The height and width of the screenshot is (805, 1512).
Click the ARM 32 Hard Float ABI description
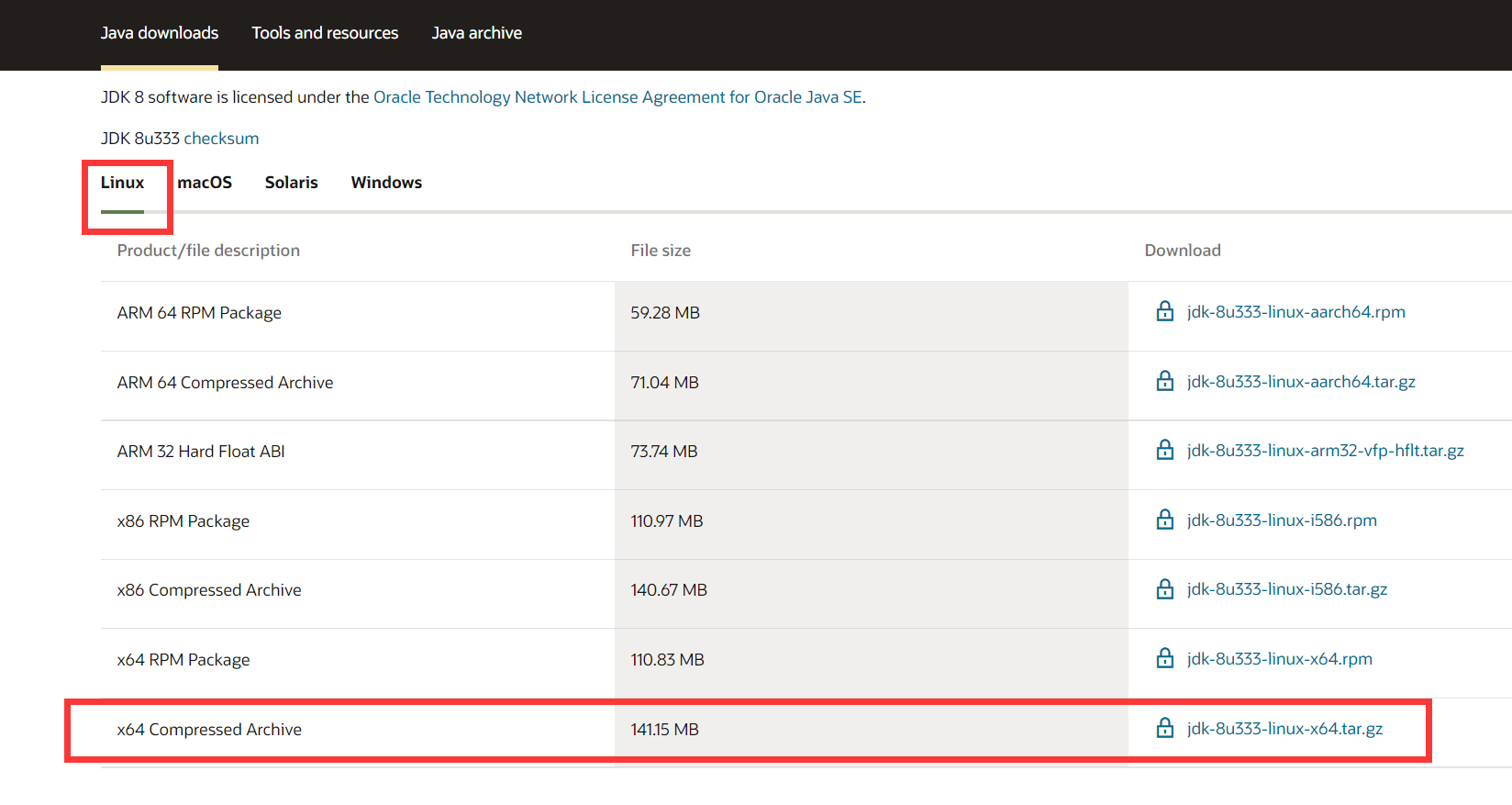point(201,452)
